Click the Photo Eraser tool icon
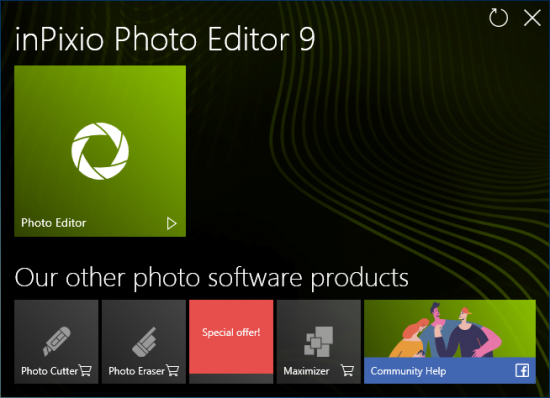Viewport: 550px width, 398px height. [144, 342]
